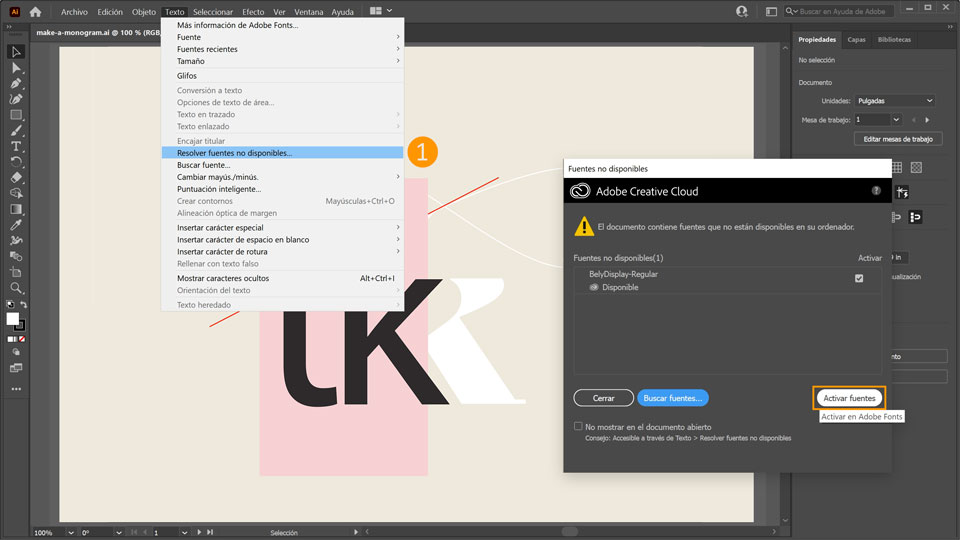Select the Symbol Sprayer tool

click(17, 241)
